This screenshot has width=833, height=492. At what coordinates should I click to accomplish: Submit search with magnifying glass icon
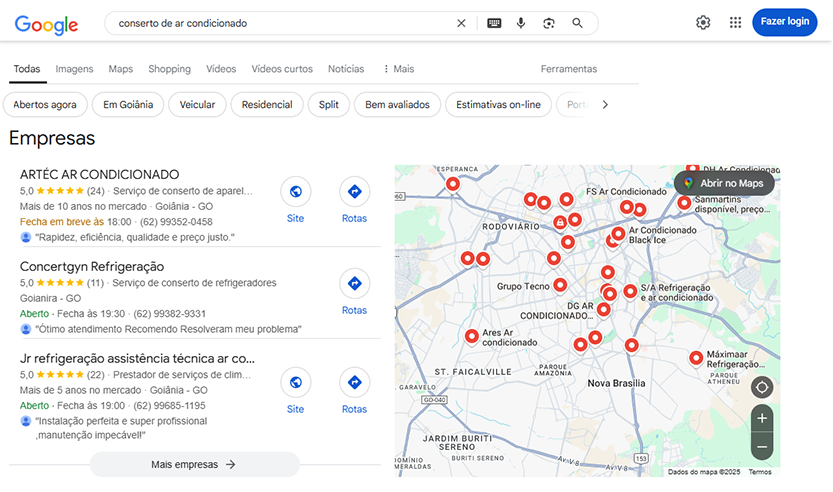click(x=577, y=23)
